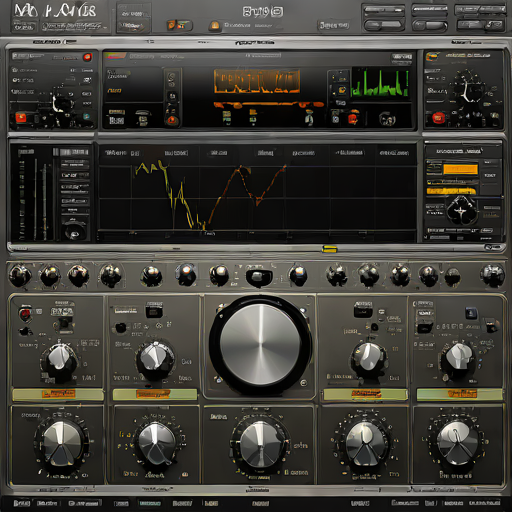The image size is (512, 512).
Task: Click the orange waveform display at top center
Action: pyautogui.click(x=257, y=81)
